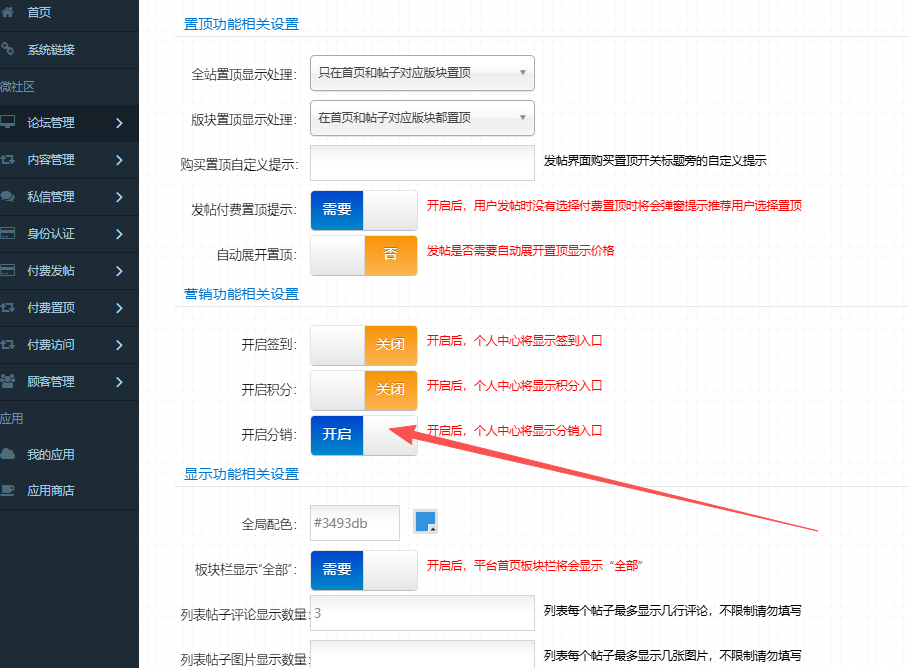This screenshot has width=909, height=668.
Task: Open the 付费访问 sidebar menu
Action: point(62,345)
